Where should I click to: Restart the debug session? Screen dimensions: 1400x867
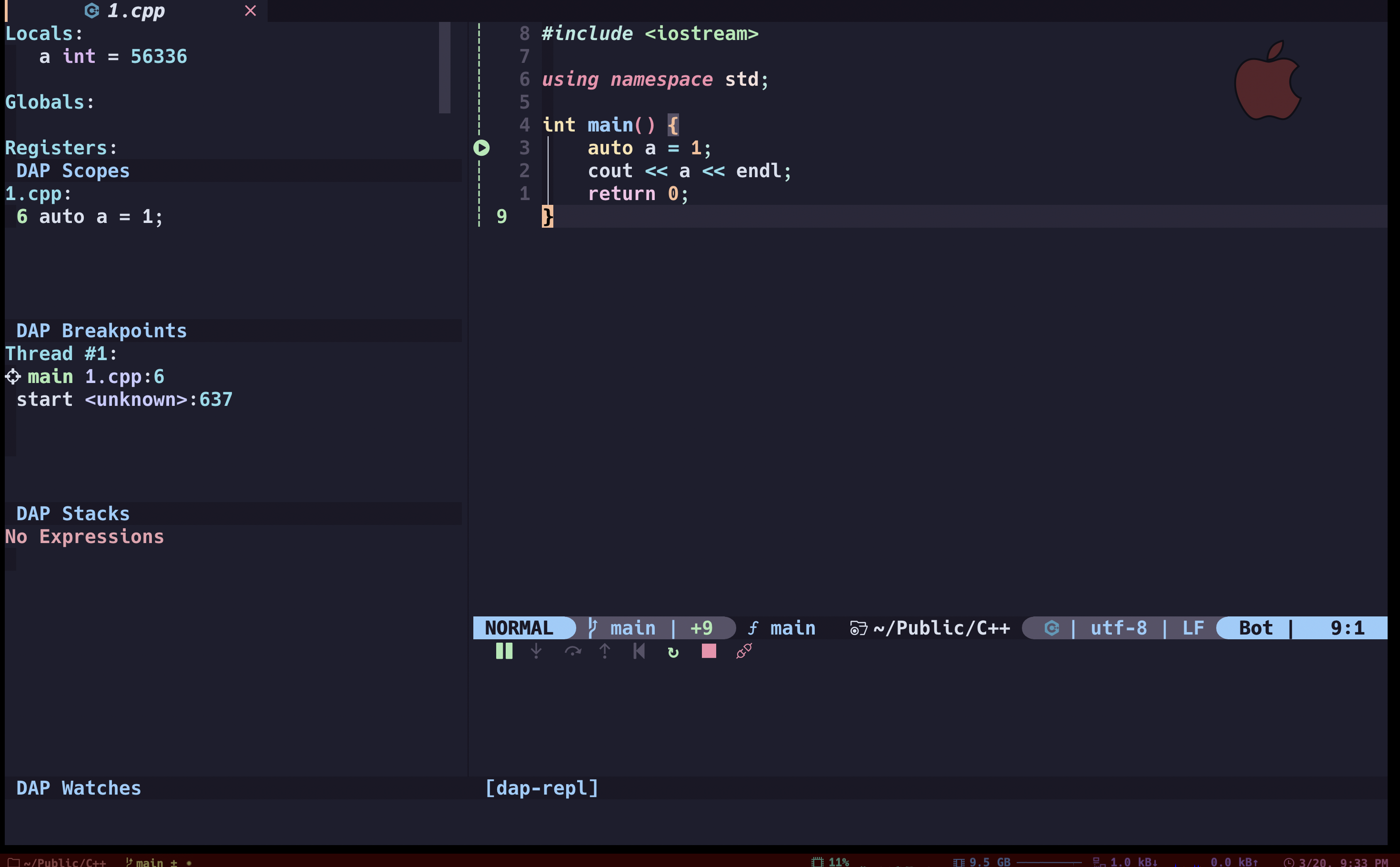click(673, 652)
